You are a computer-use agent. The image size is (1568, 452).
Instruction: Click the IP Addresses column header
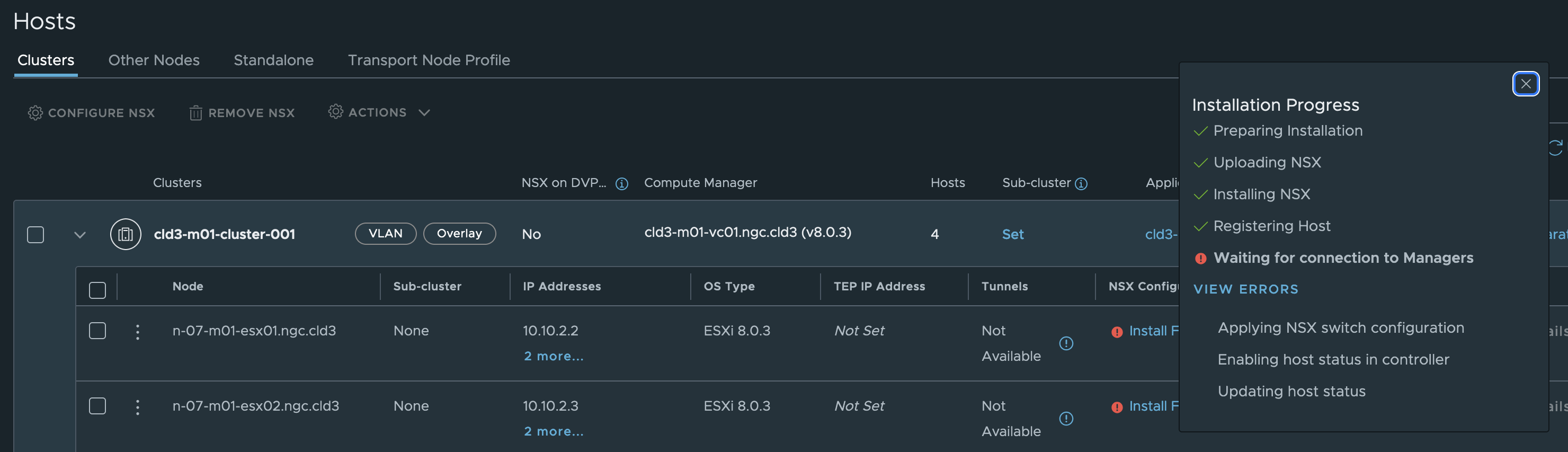(x=561, y=286)
